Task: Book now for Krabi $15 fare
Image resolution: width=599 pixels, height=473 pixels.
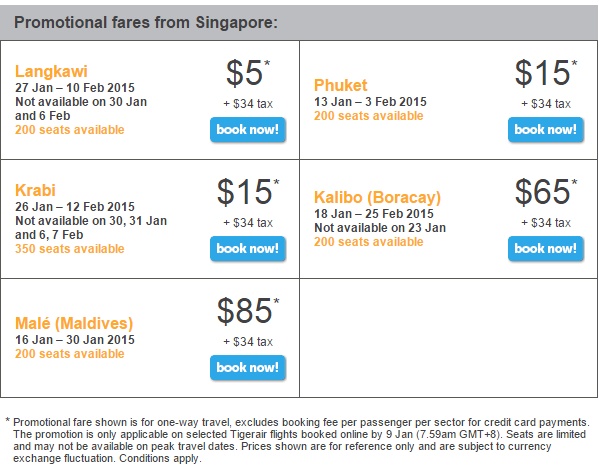Action: coord(248,249)
